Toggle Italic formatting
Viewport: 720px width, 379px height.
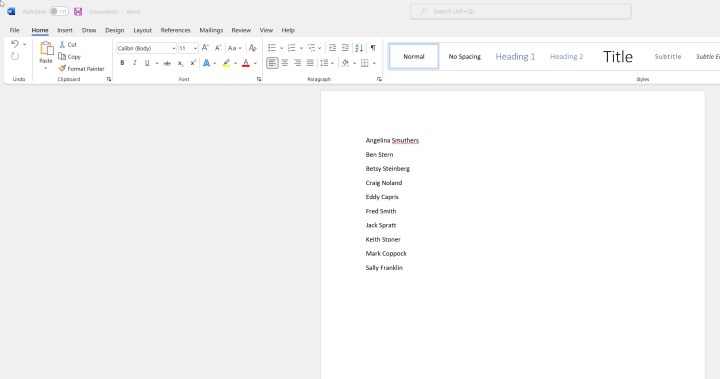(x=135, y=63)
